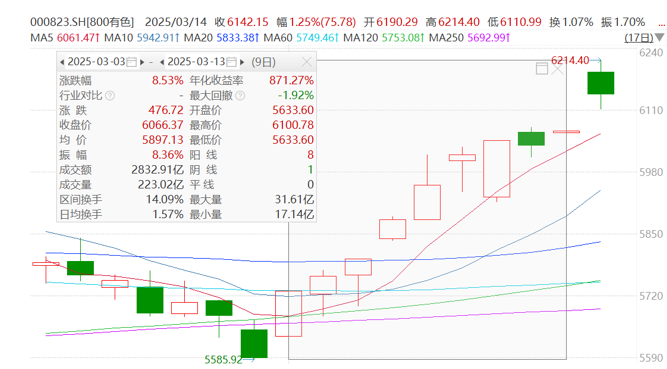Click the (17日) underlined link

(638, 38)
